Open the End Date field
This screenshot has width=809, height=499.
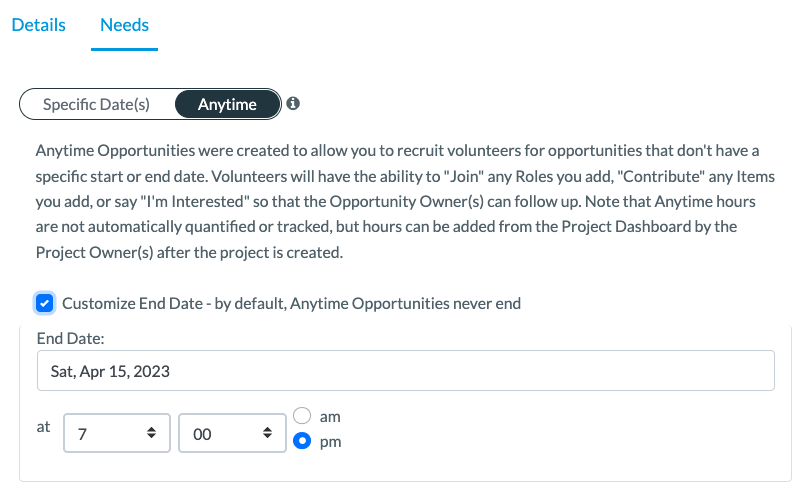tap(406, 371)
